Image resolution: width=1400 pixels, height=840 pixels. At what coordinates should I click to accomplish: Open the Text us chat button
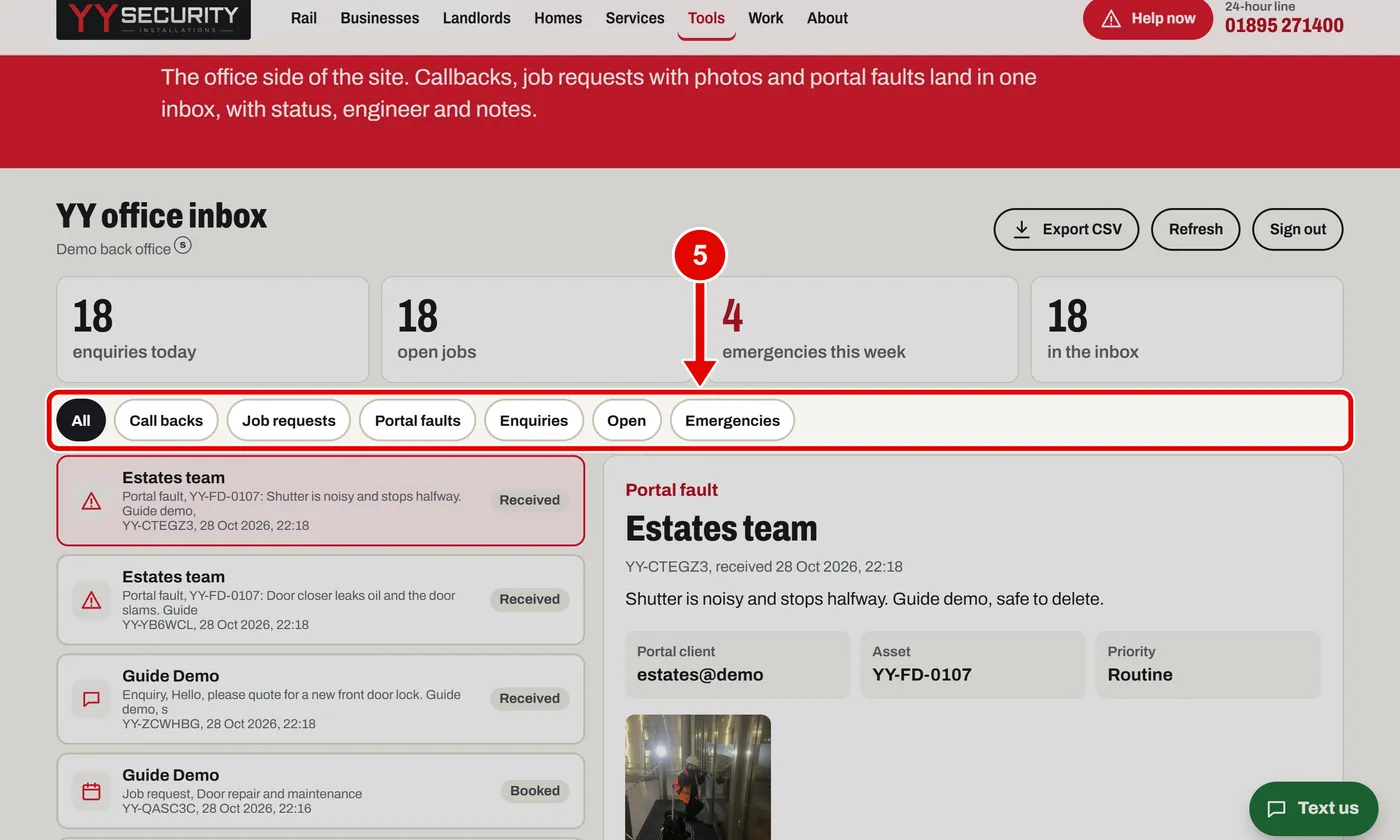click(x=1314, y=809)
